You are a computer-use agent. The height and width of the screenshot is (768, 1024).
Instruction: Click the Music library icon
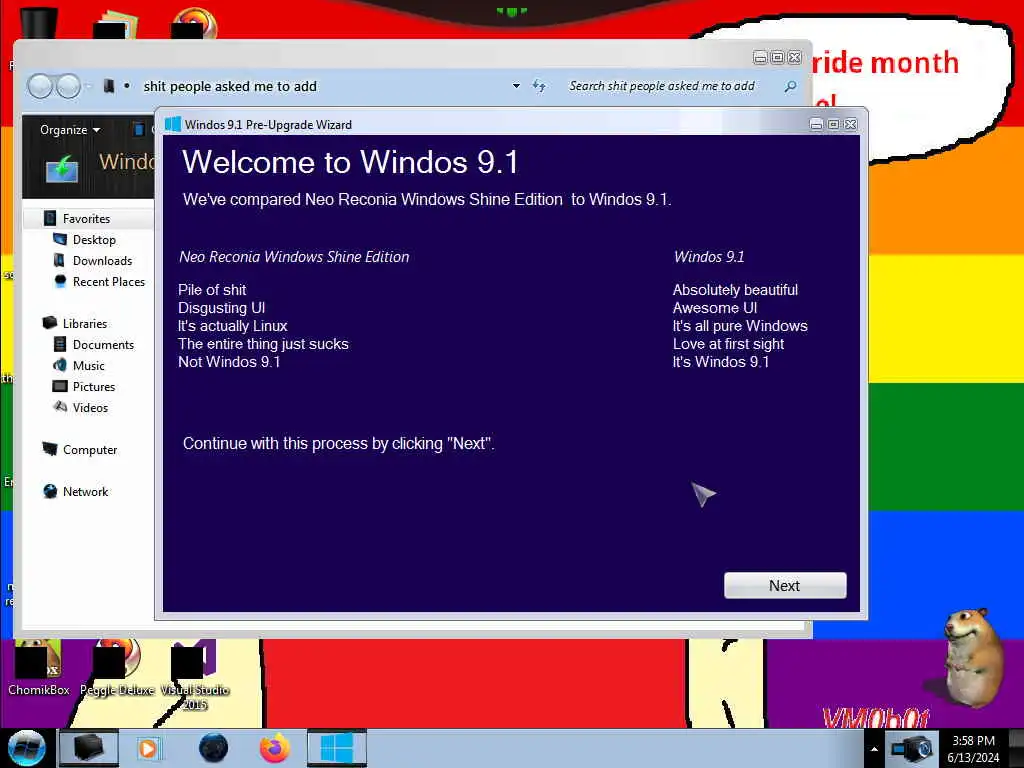point(59,365)
